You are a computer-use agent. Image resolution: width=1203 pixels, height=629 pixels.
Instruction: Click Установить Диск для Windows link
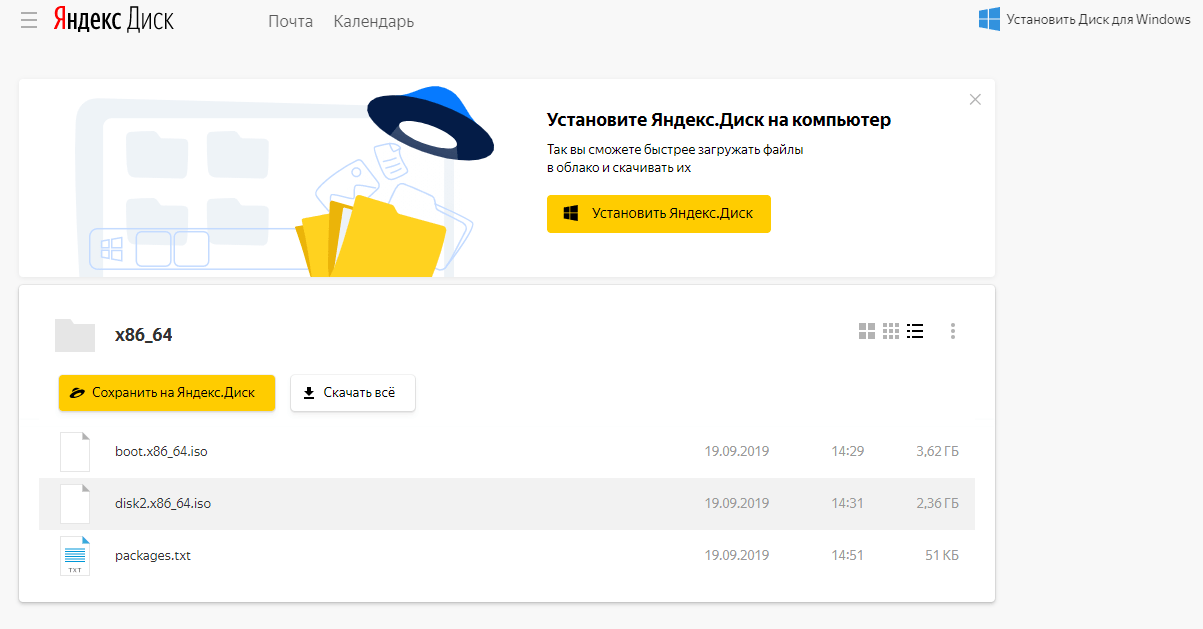tap(1098, 19)
